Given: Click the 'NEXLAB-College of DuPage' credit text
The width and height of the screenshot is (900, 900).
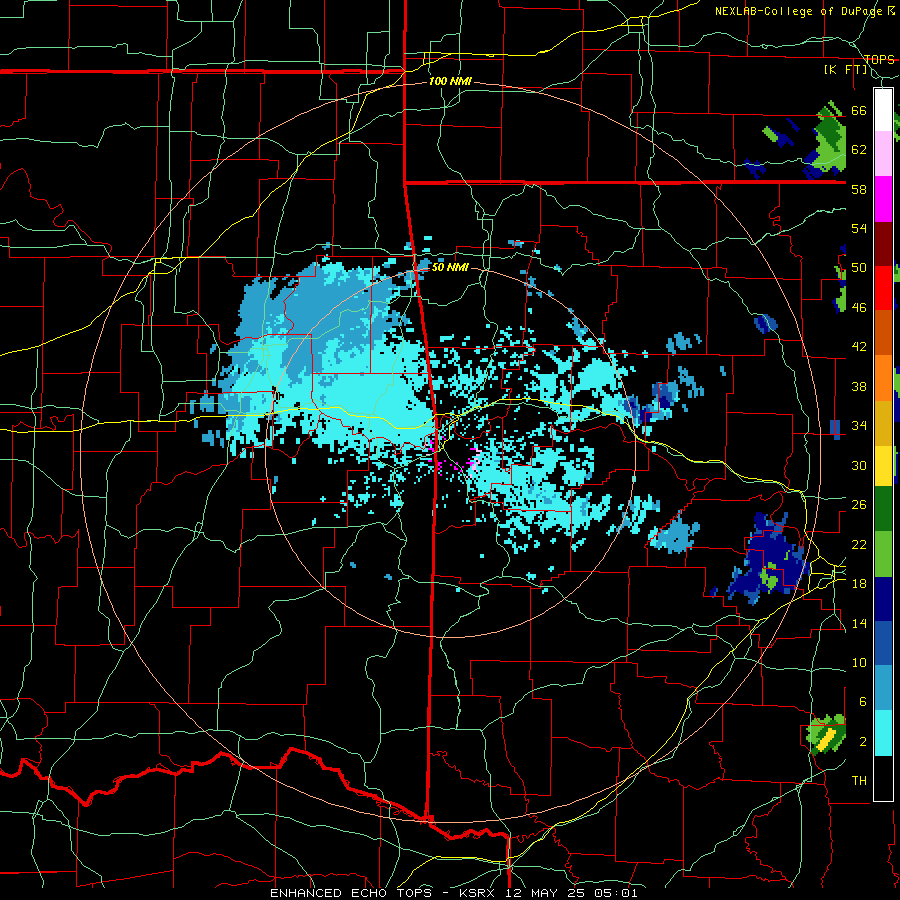Looking at the screenshot, I should (x=800, y=11).
